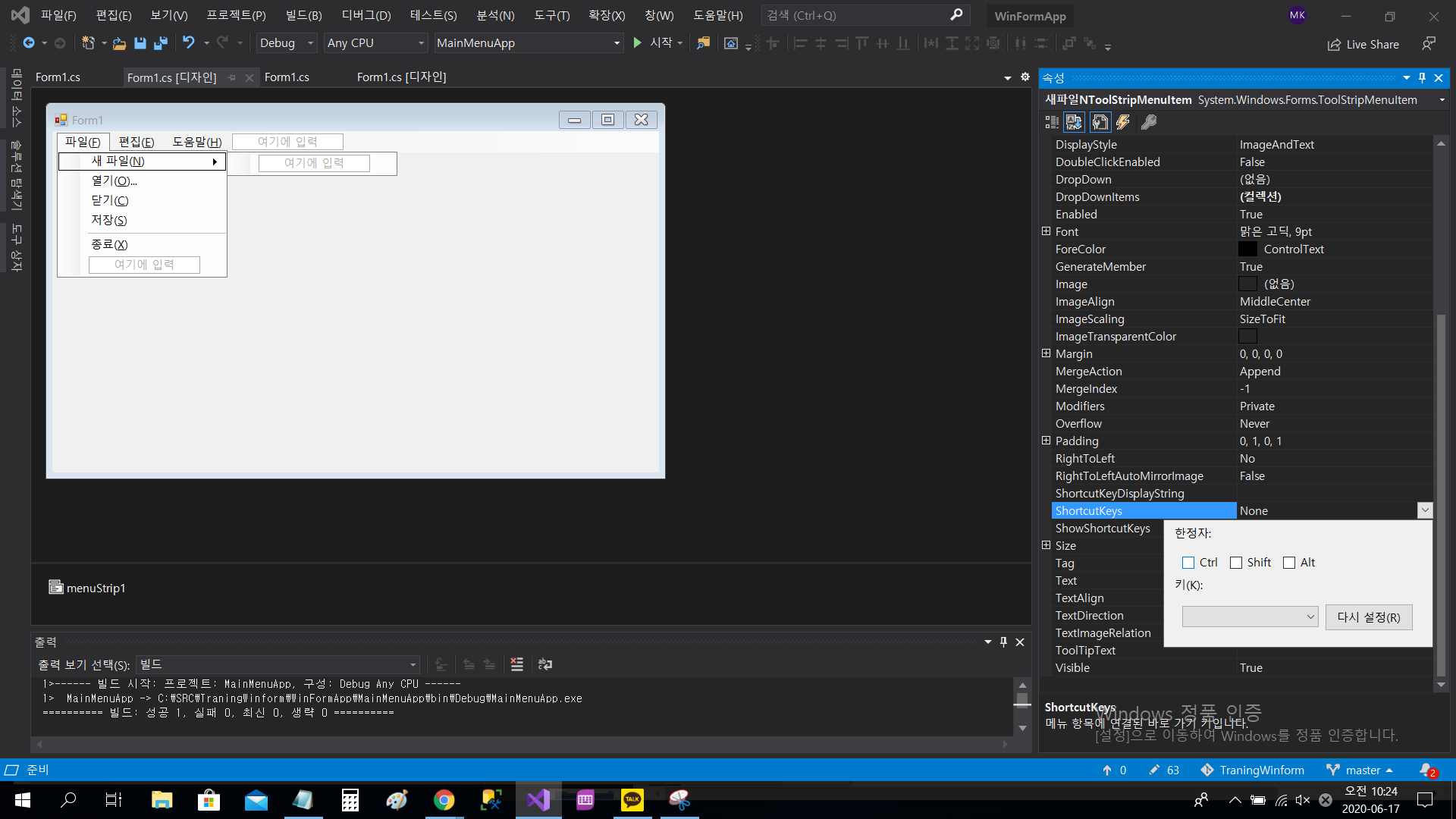Check the Alt modifier checkbox
Image resolution: width=1456 pixels, height=819 pixels.
tap(1289, 563)
